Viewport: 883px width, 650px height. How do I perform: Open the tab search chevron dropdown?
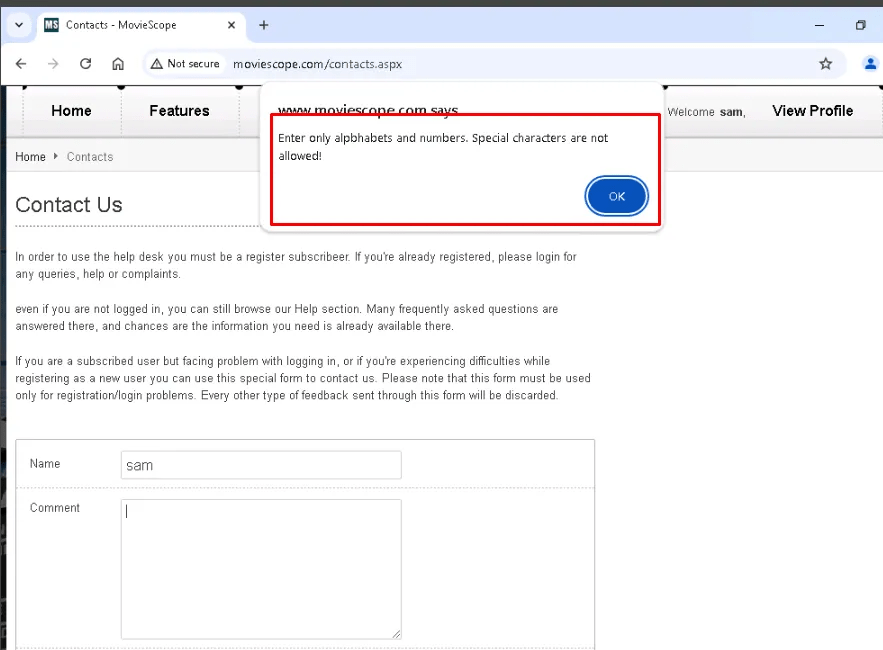(18, 25)
